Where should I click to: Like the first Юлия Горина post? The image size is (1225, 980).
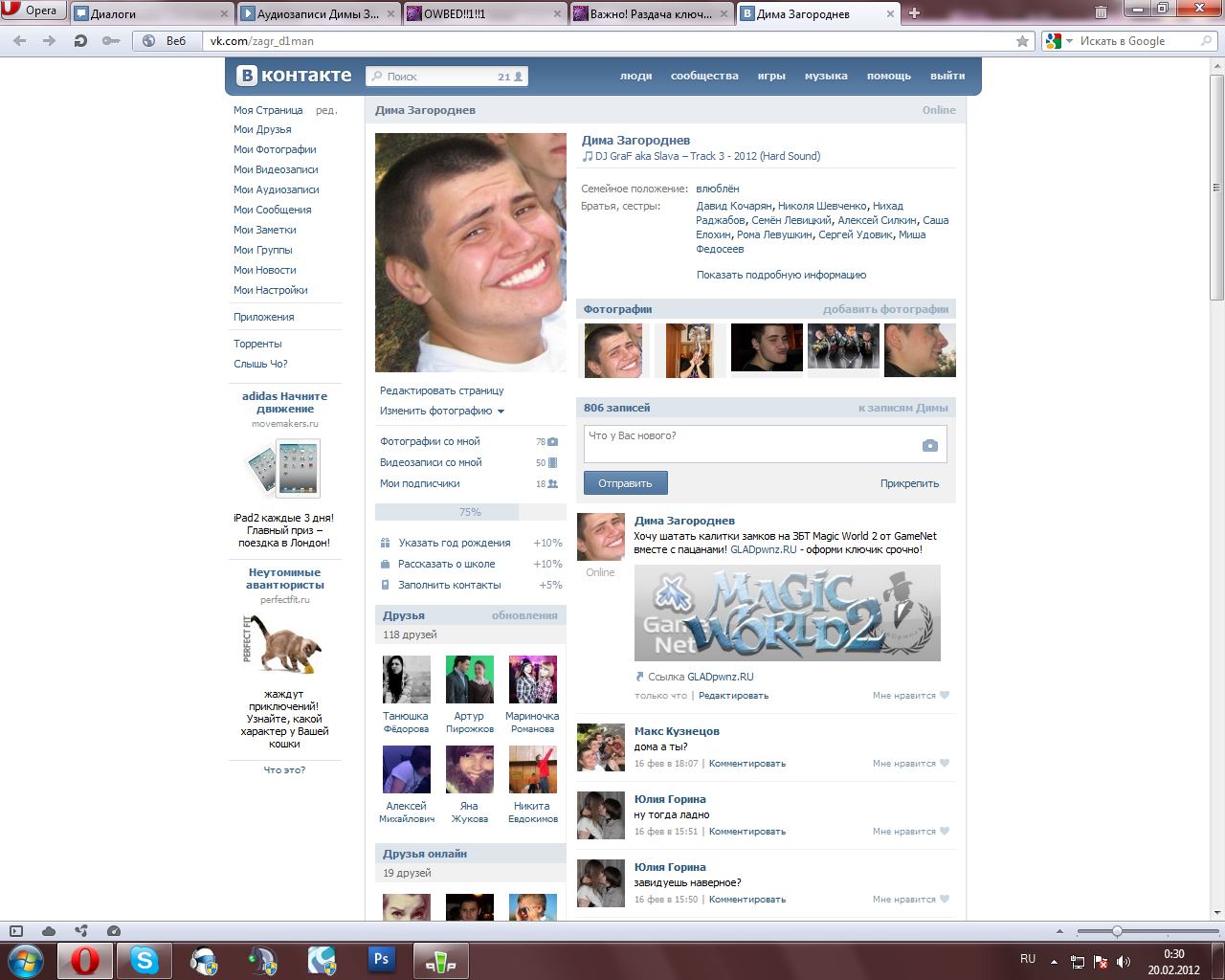coord(944,832)
